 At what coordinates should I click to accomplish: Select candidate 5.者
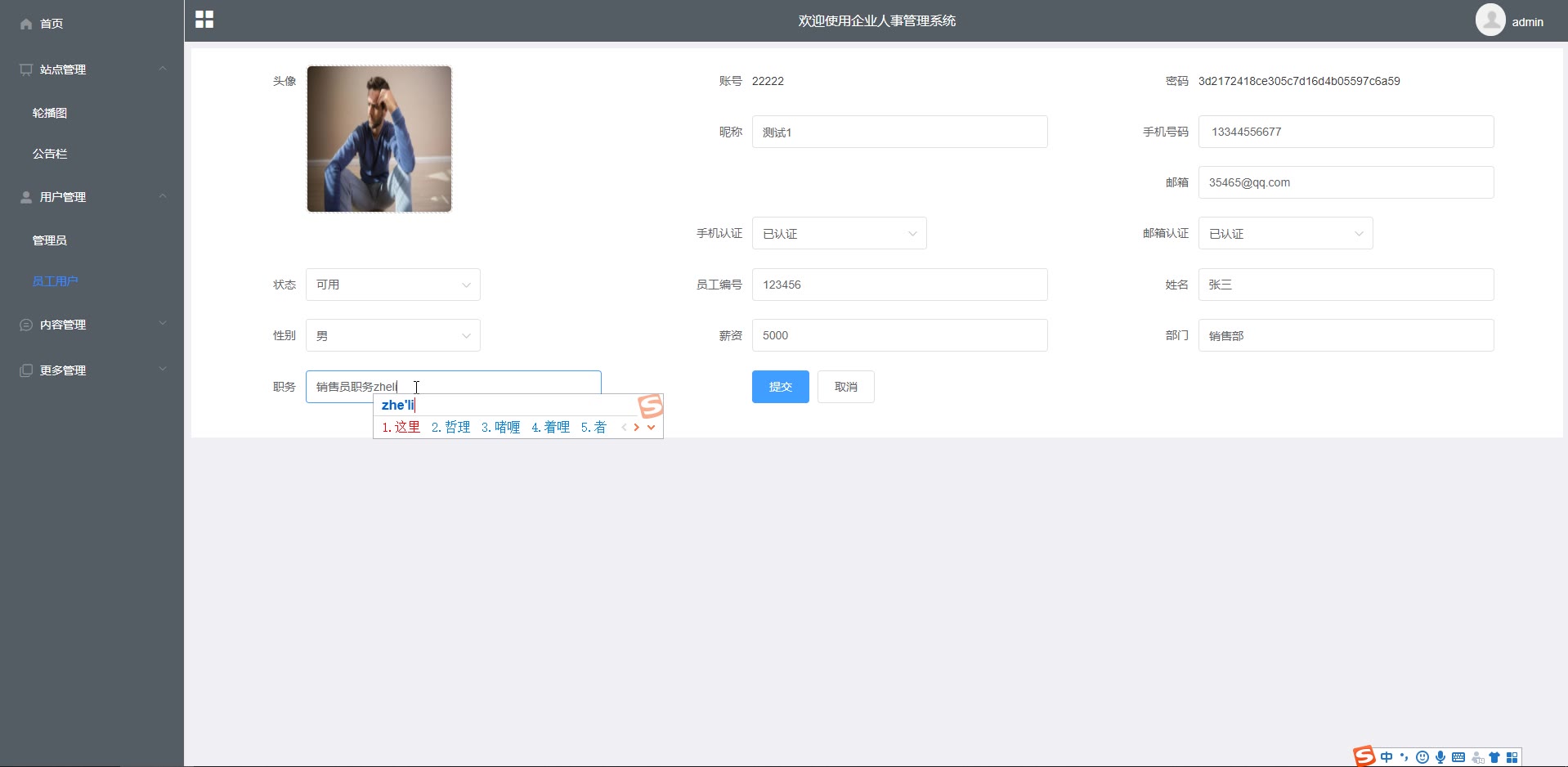(x=594, y=427)
